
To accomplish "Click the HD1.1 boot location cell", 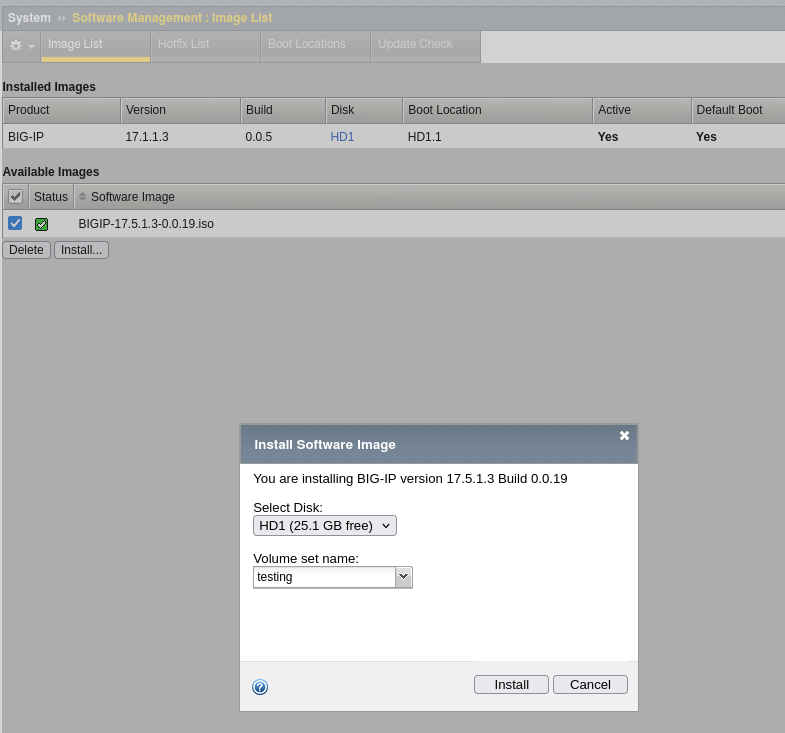I will tap(425, 137).
